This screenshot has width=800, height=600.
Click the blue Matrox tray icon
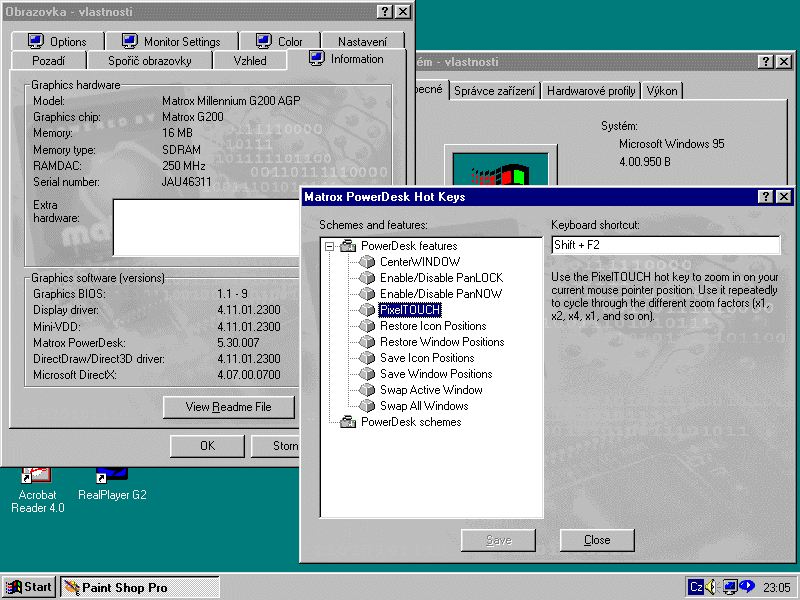click(746, 587)
